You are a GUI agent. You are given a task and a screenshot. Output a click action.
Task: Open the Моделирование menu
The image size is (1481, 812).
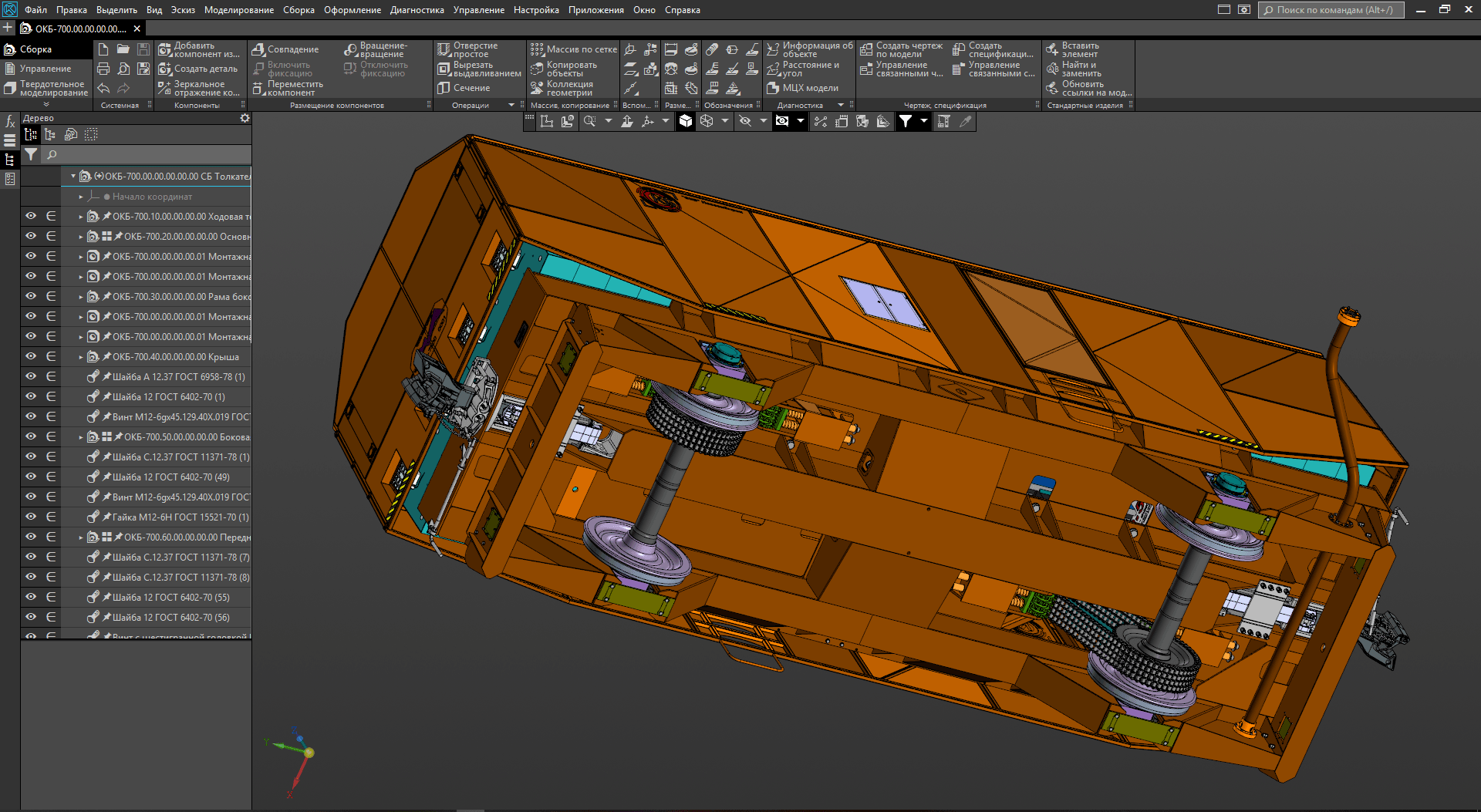238,10
